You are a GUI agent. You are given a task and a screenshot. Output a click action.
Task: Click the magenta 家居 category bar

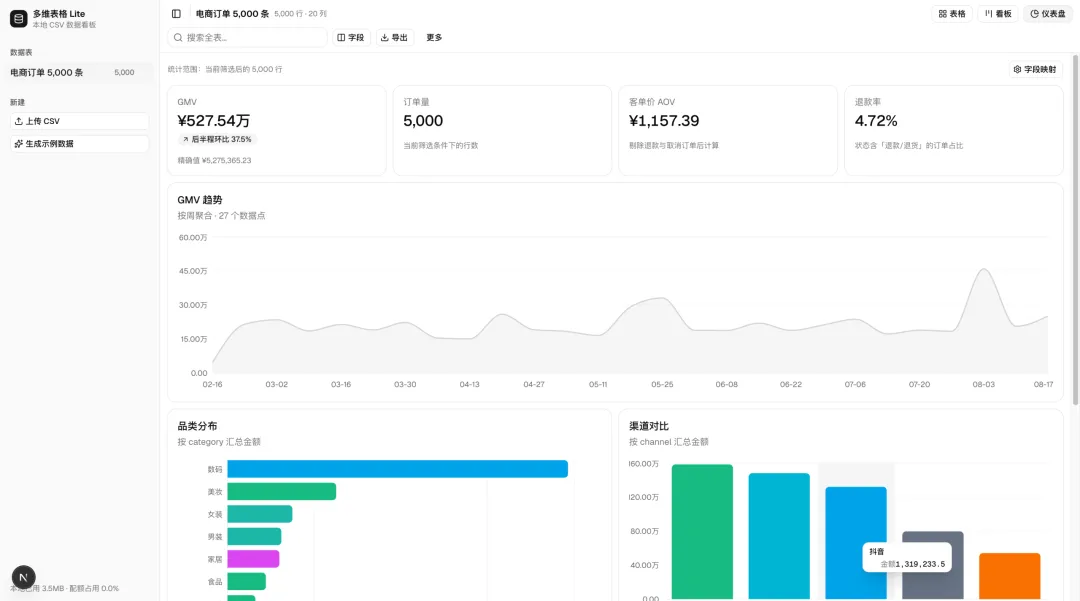point(253,559)
